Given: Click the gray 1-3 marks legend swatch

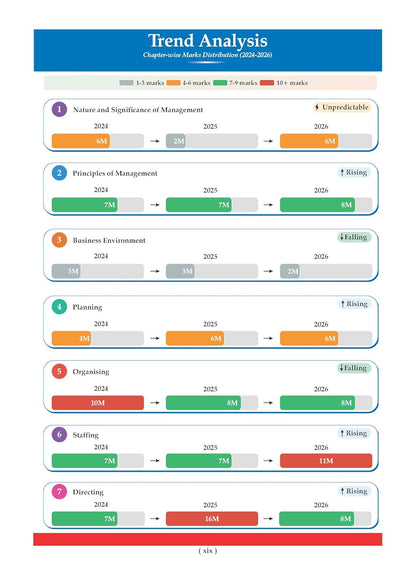Looking at the screenshot, I should click(x=126, y=83).
